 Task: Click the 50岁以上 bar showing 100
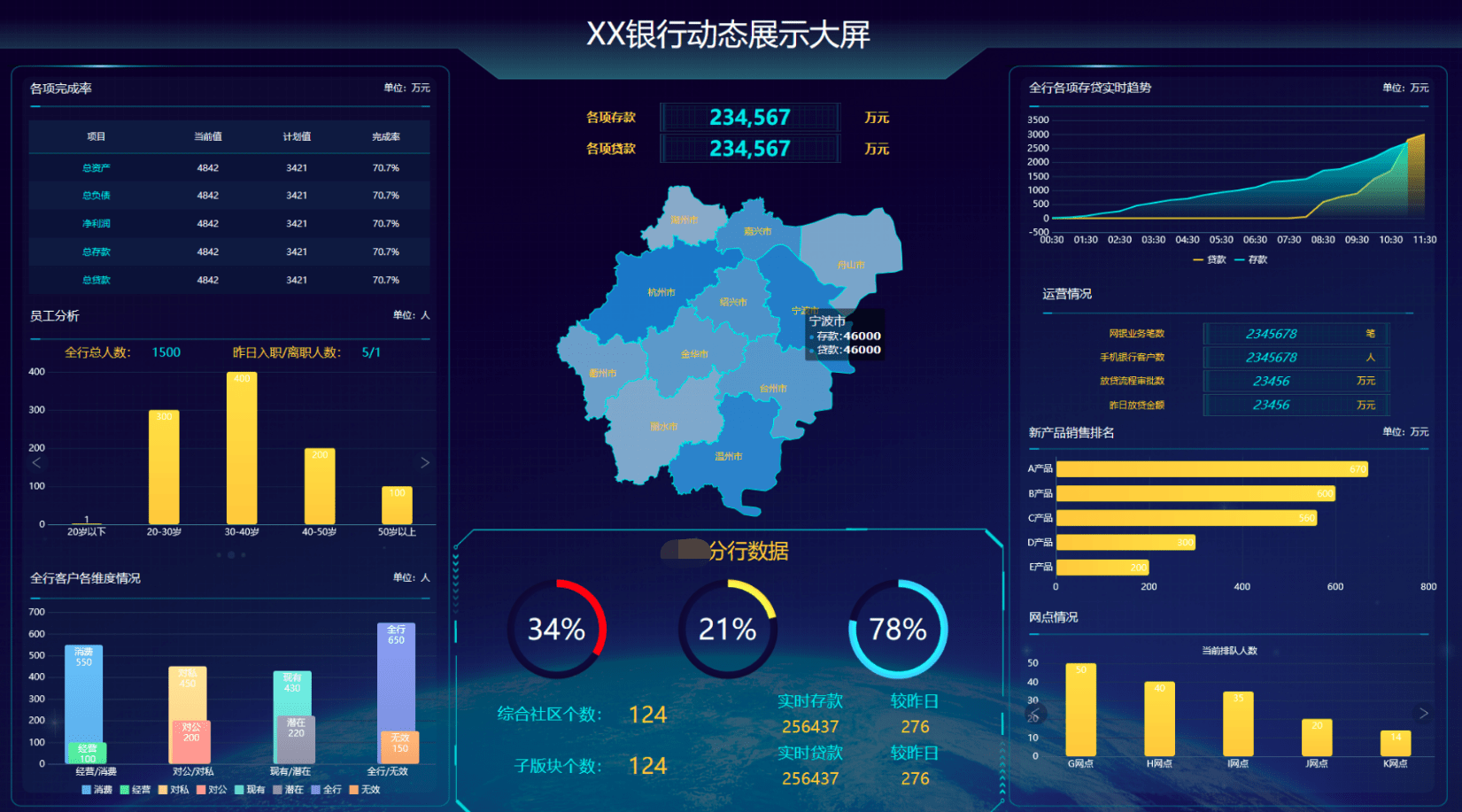coord(397,506)
